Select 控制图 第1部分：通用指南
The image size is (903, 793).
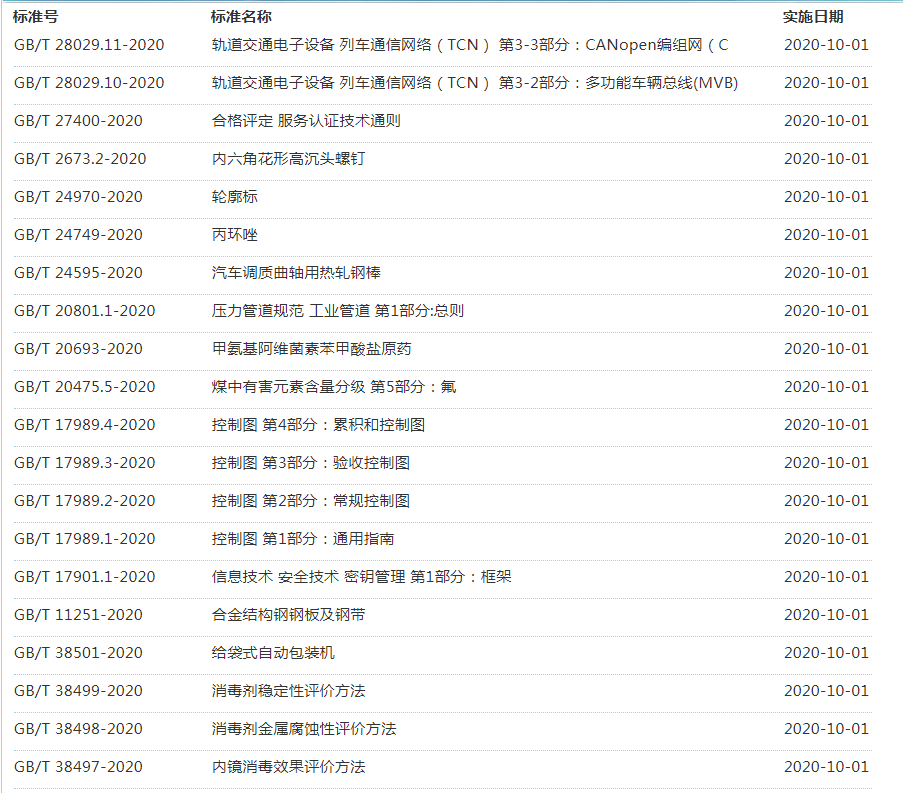[x=302, y=539]
